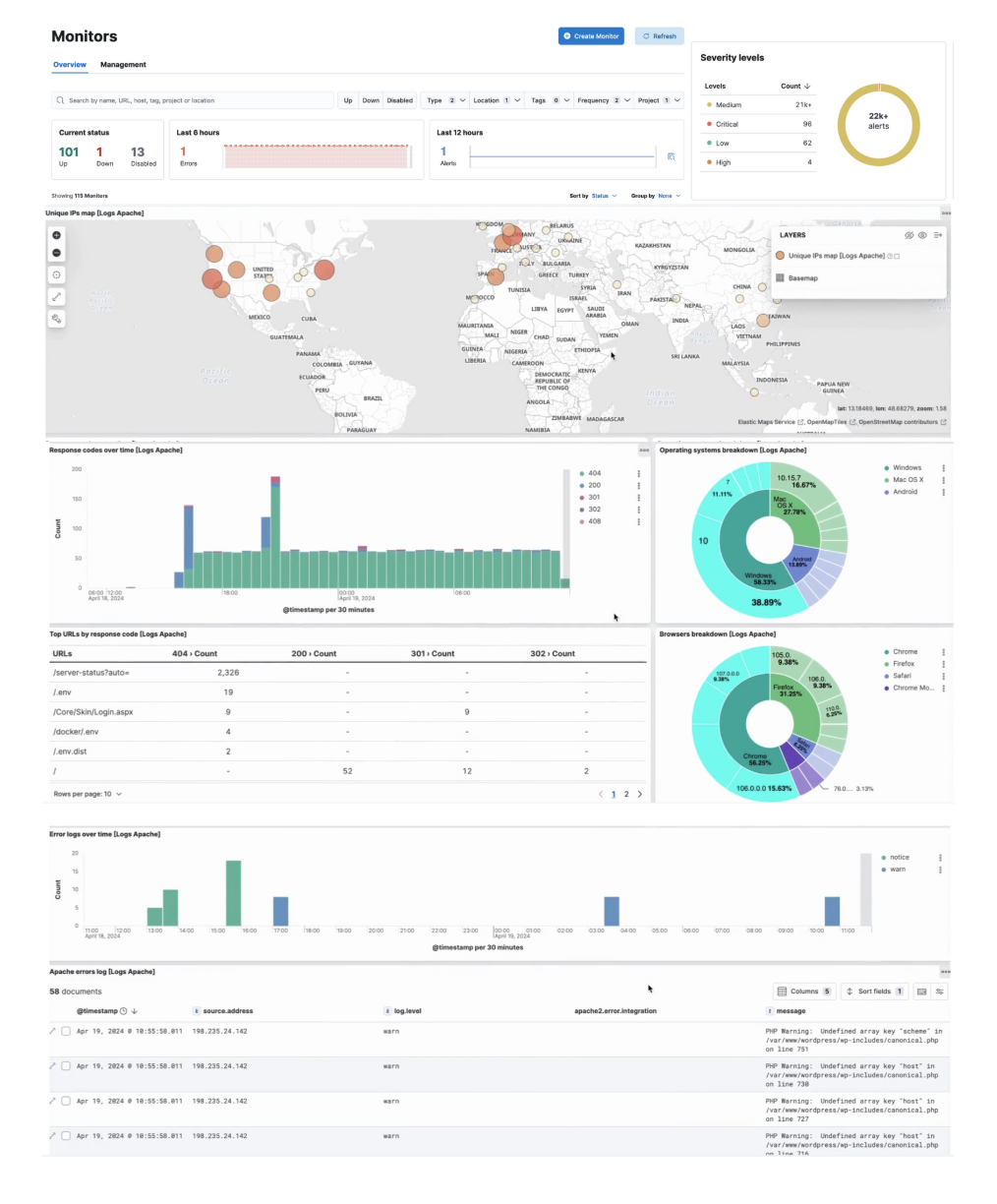Click inspect icon in Last 12 hours card
The height and width of the screenshot is (1204, 997).
point(671,156)
